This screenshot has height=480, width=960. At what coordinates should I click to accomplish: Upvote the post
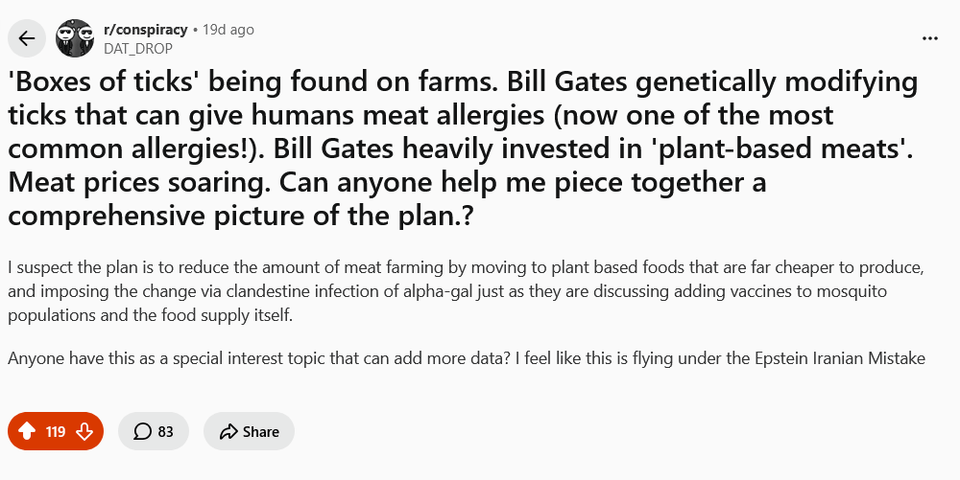pyautogui.click(x=27, y=432)
